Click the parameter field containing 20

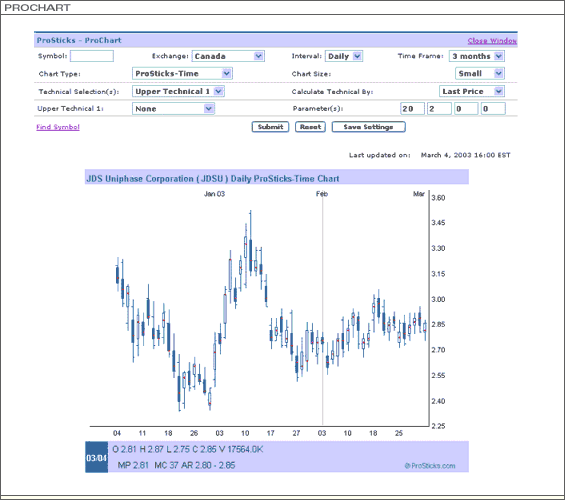point(412,109)
